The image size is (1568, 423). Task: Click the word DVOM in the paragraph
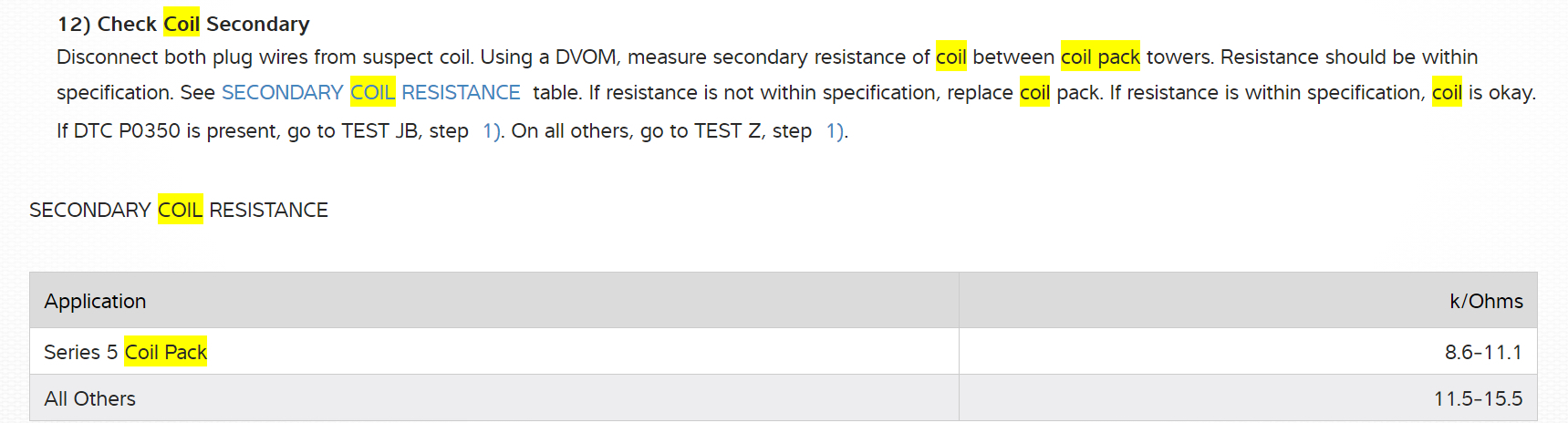pos(587,57)
